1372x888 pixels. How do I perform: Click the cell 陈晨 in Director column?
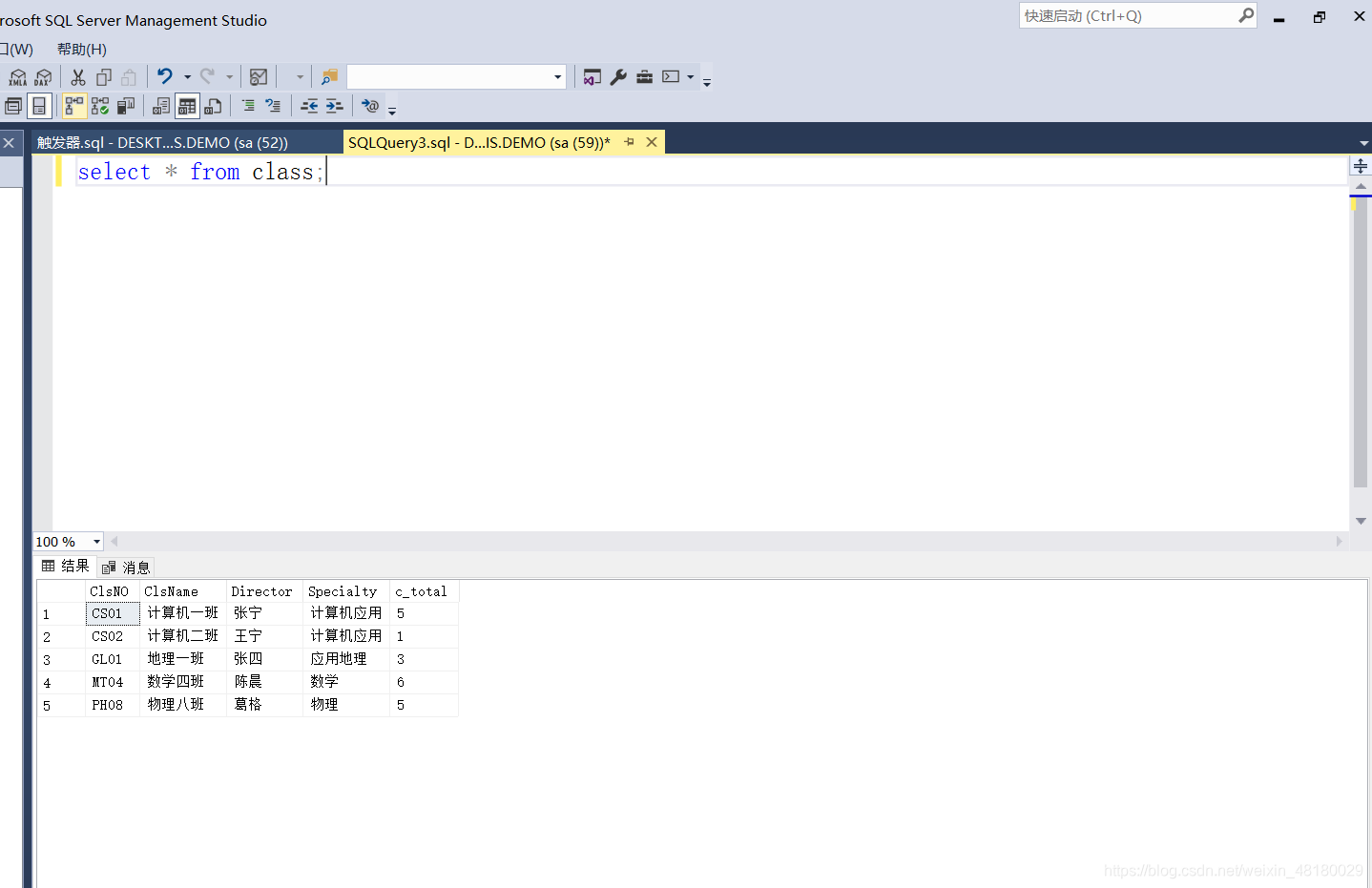click(264, 682)
